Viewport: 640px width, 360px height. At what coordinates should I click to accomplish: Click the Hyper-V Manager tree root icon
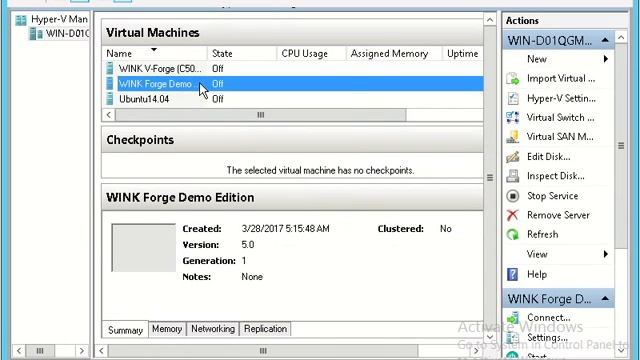tap(21, 20)
